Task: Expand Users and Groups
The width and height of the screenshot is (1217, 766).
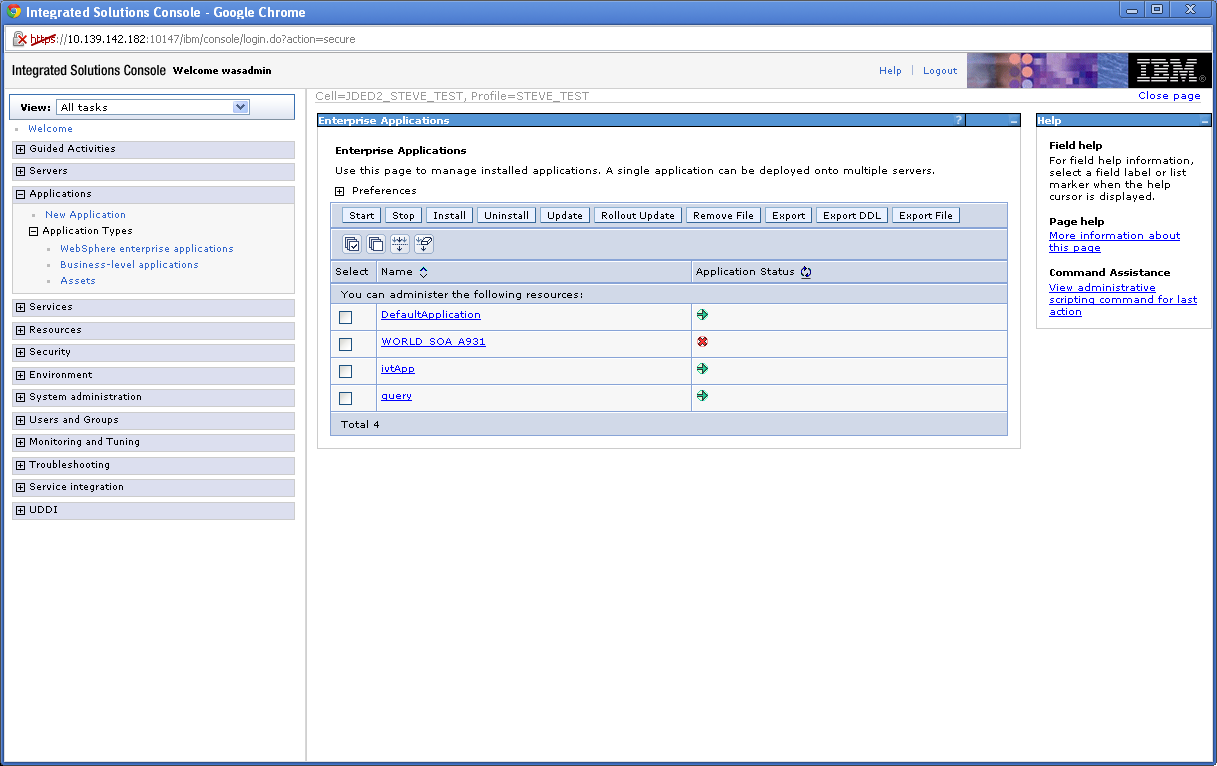Action: click(x=20, y=421)
